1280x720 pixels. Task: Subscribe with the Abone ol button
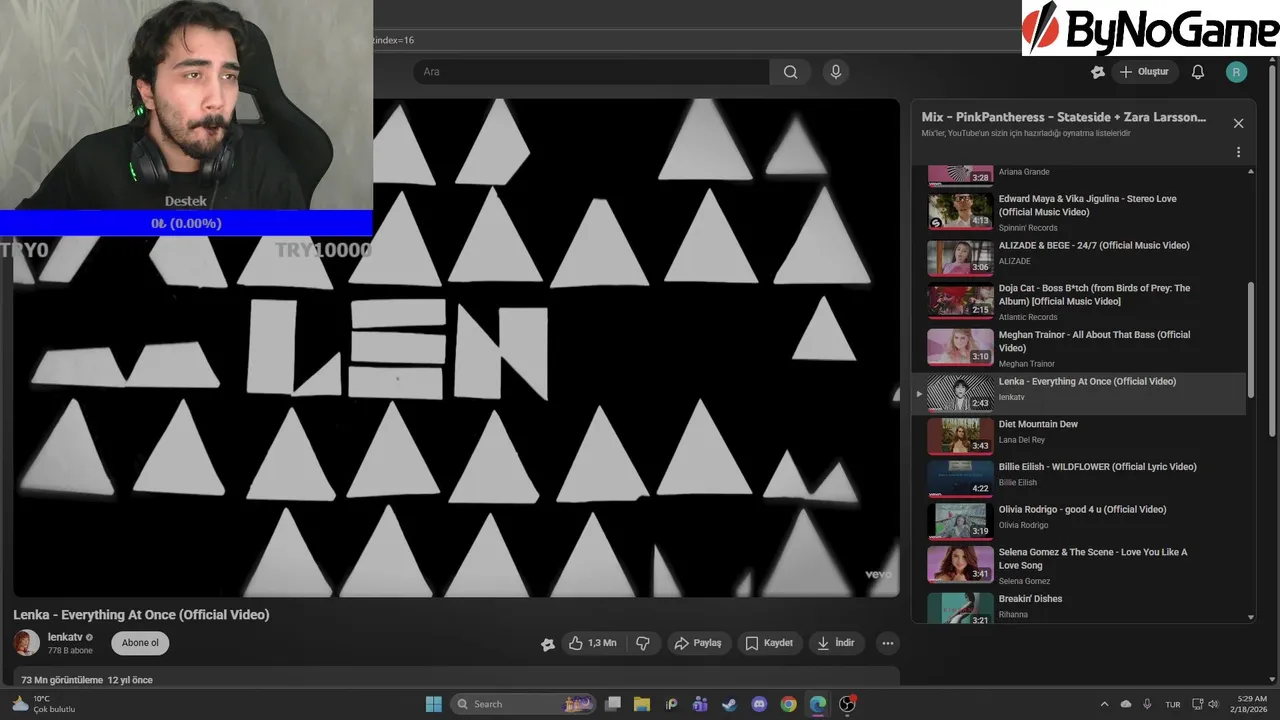[140, 643]
